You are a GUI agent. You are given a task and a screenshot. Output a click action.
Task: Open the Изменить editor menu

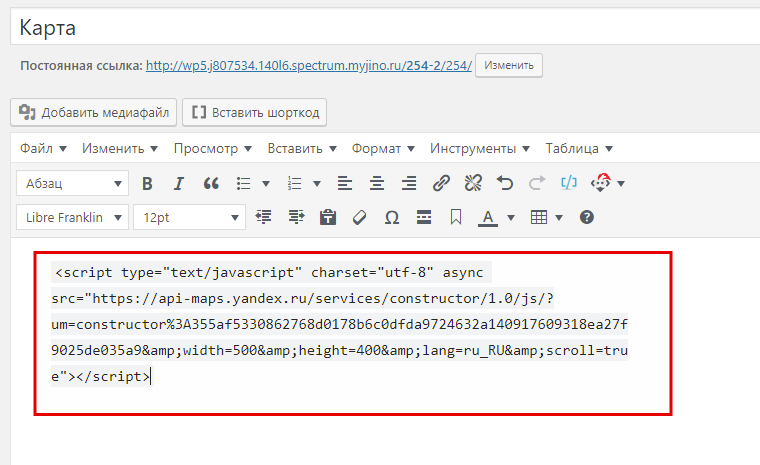(x=120, y=148)
